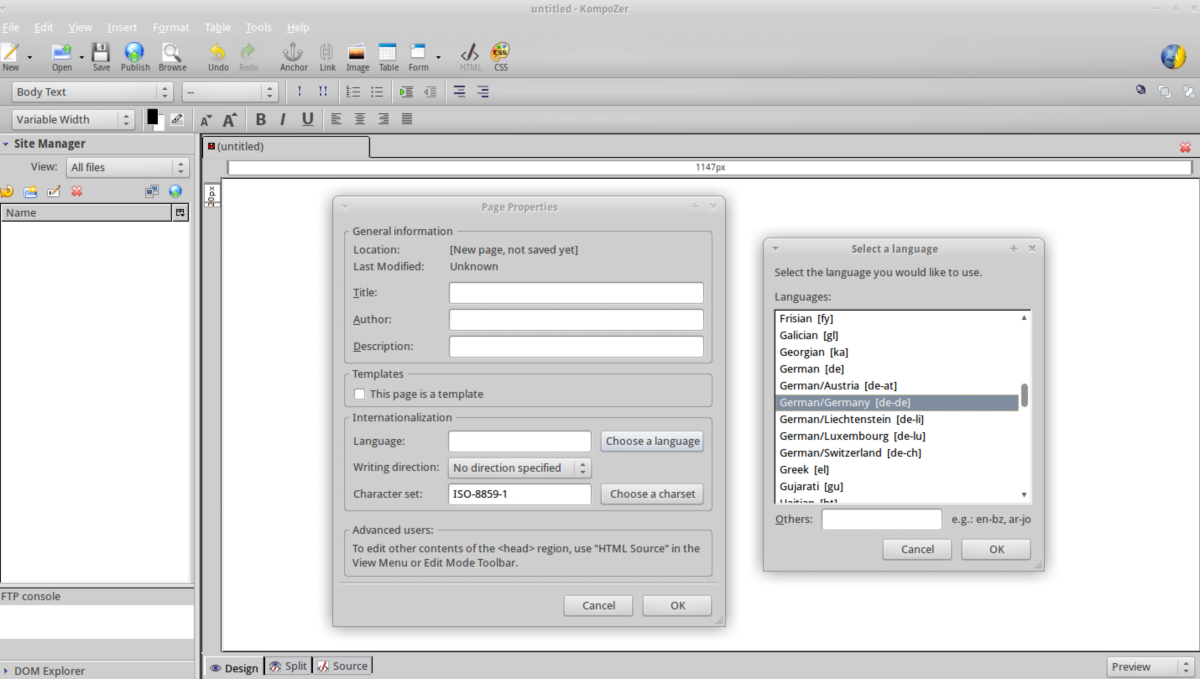Click the Title input field
Image resolution: width=1200 pixels, height=679 pixels.
pos(576,293)
